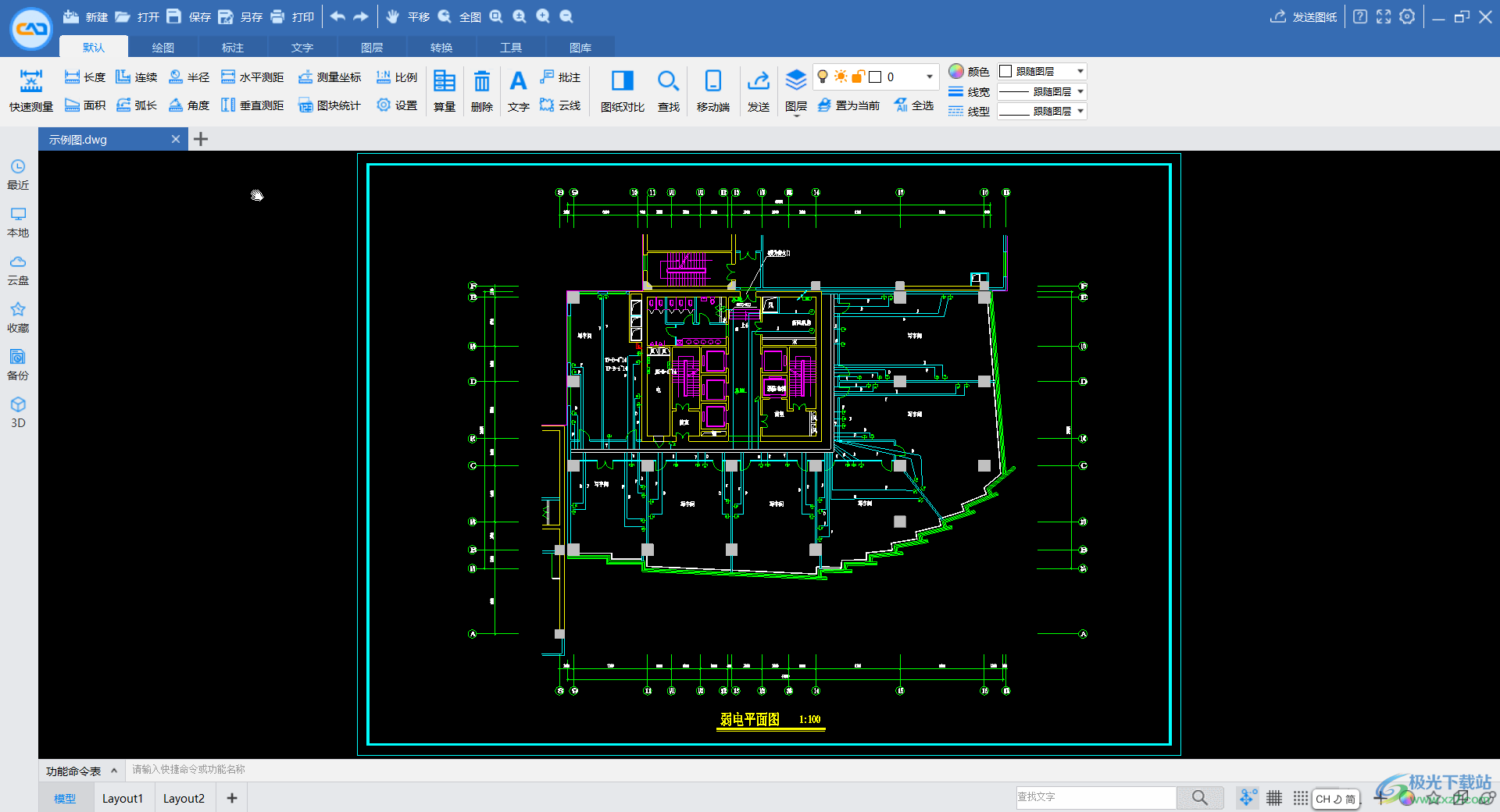Click the Annotation (批注) tool

559,77
